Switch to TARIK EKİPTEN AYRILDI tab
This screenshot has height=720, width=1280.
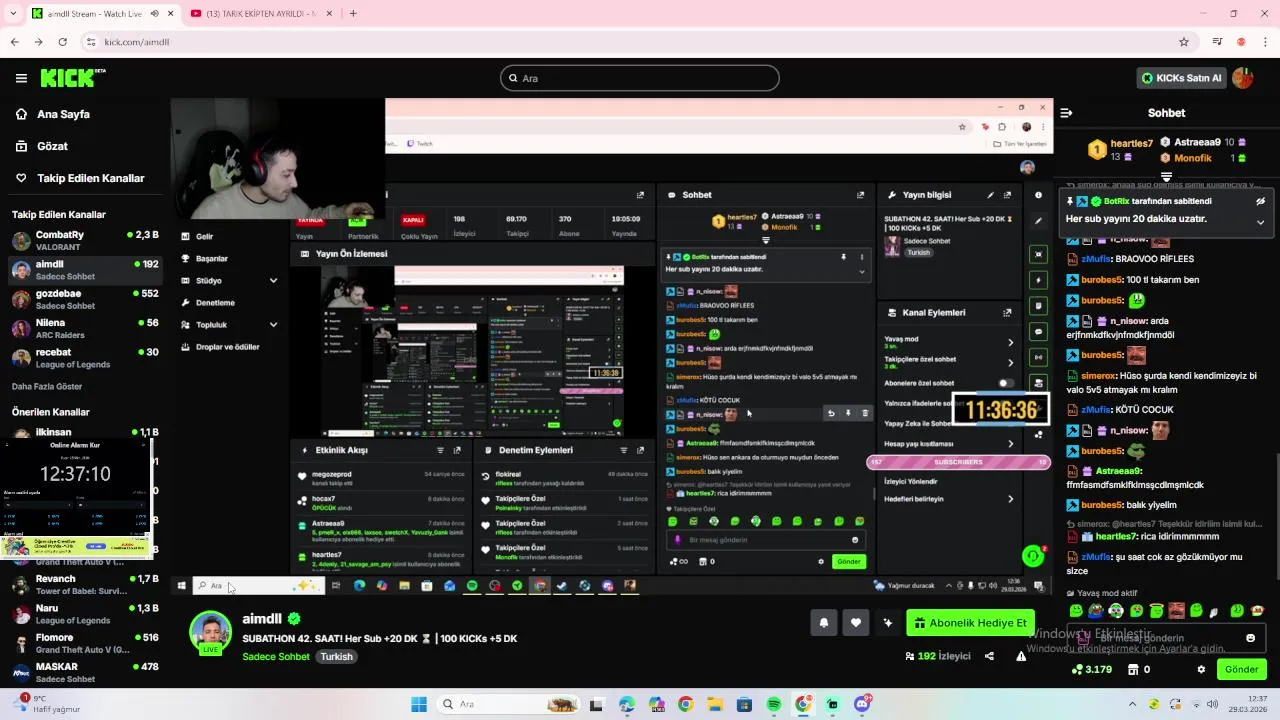[260, 13]
